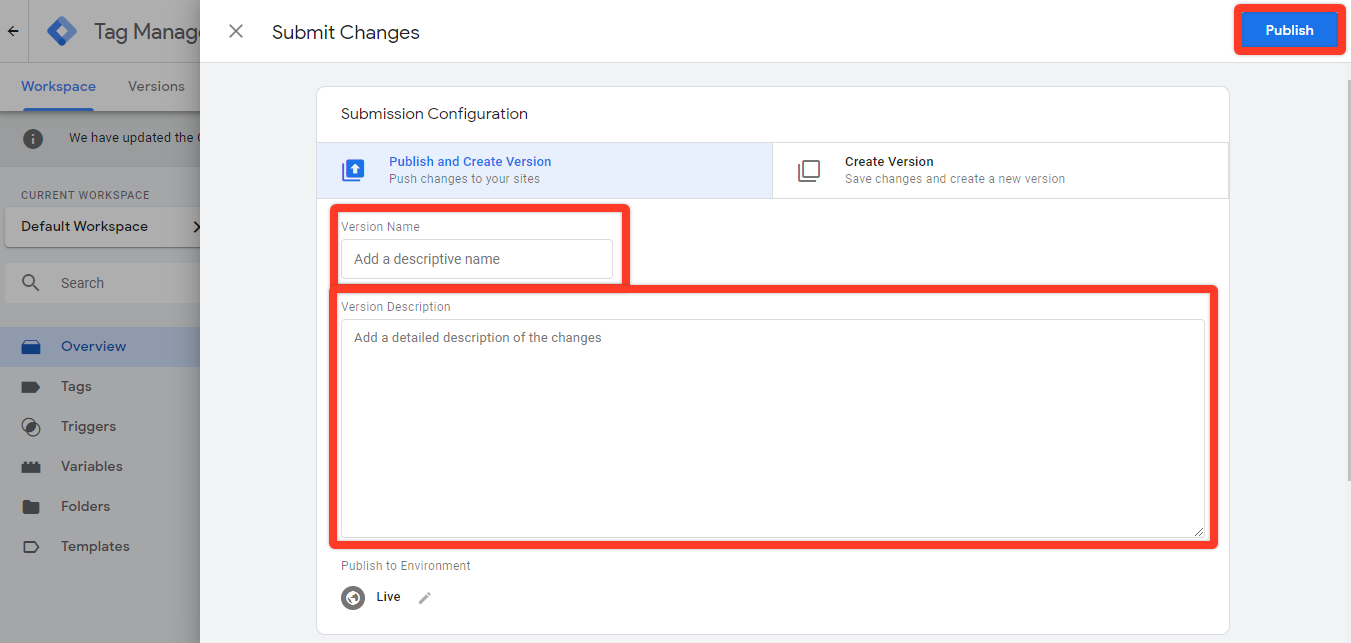
Task: Switch to the Workspace tab
Action: tap(58, 86)
